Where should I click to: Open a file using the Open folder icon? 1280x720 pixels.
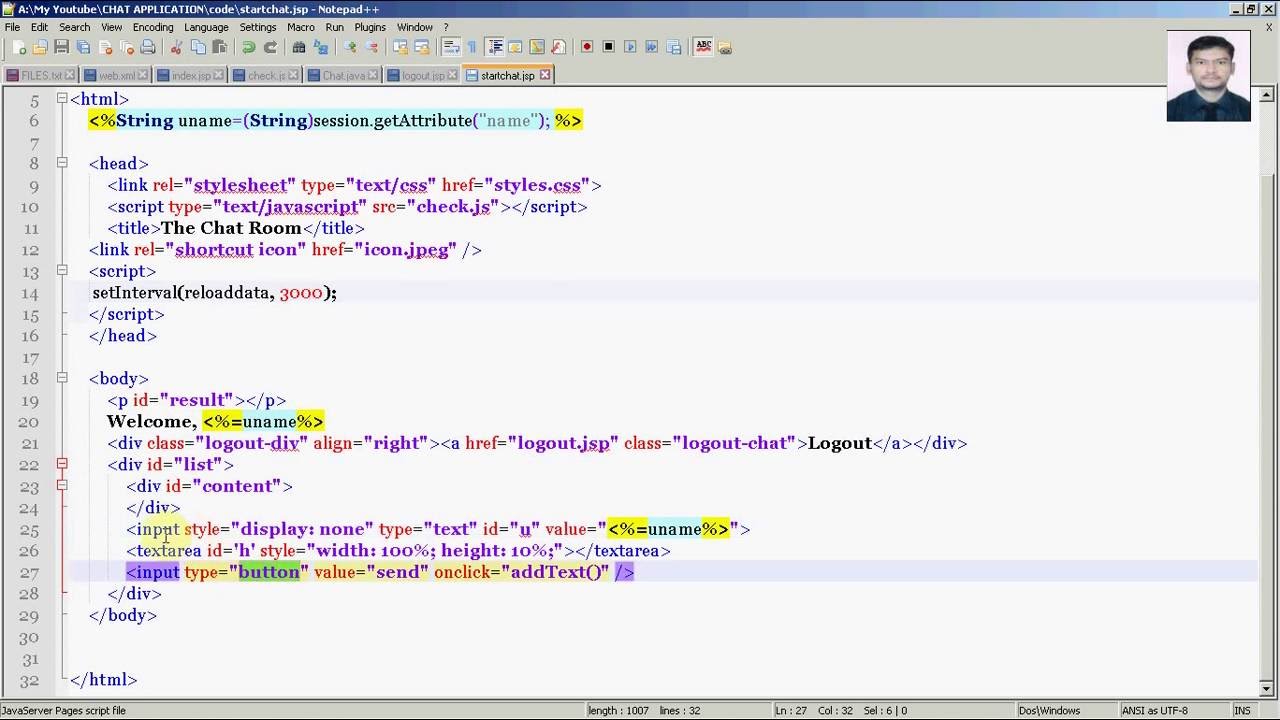click(x=39, y=47)
